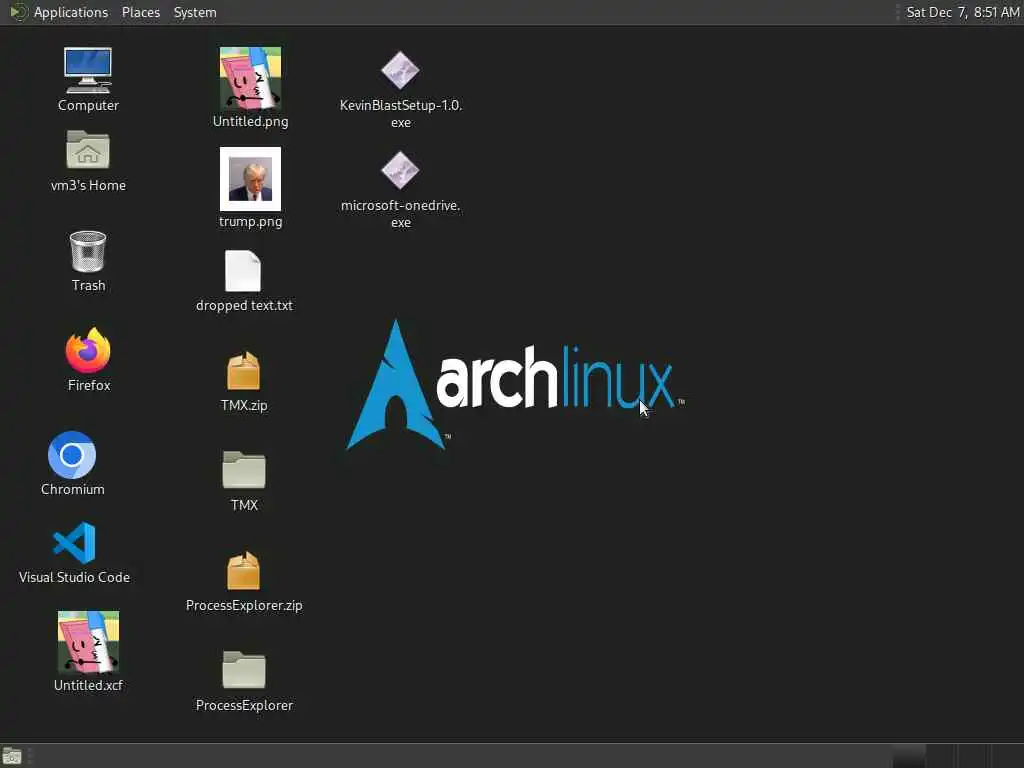Screen dimensions: 1024x768
Task: Open the System menu
Action: 195,12
